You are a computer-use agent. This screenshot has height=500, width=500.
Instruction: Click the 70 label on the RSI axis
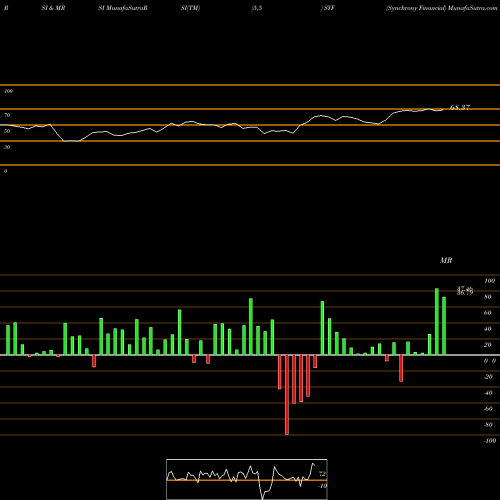coord(7,115)
